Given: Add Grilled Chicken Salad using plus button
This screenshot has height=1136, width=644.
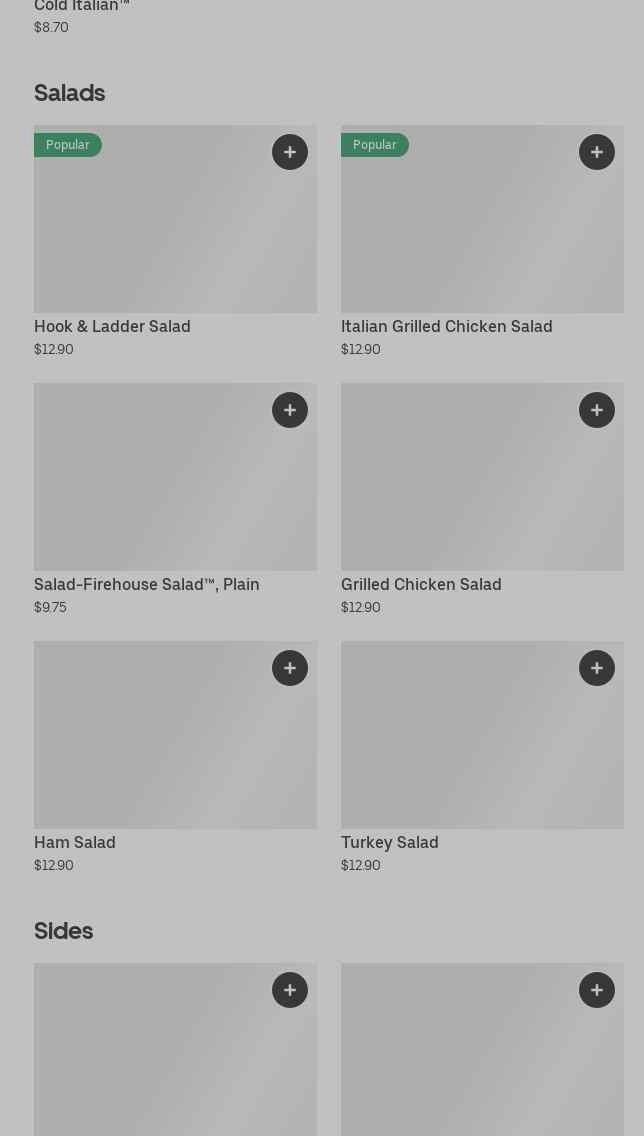Looking at the screenshot, I should (597, 410).
